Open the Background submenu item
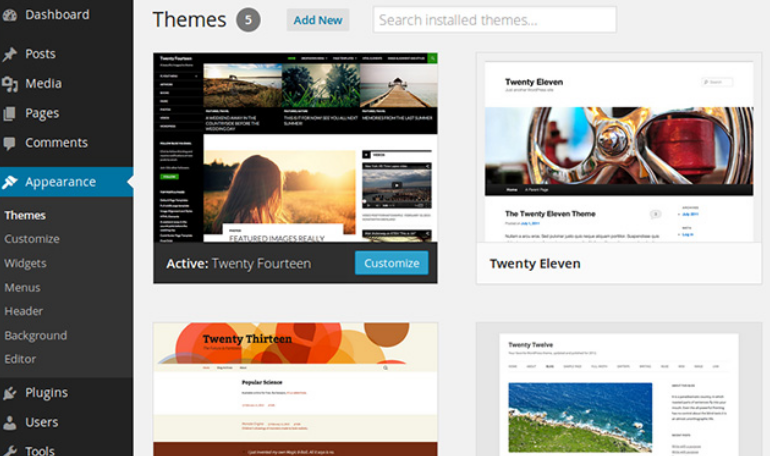The width and height of the screenshot is (770, 456). coord(36,336)
